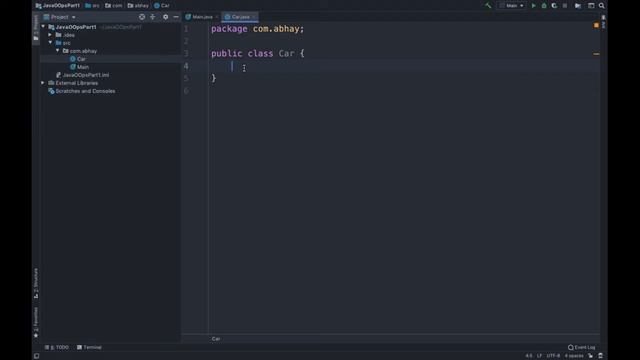
Task: Click on the 'package com.abhay;' code line
Action: tap(258, 29)
